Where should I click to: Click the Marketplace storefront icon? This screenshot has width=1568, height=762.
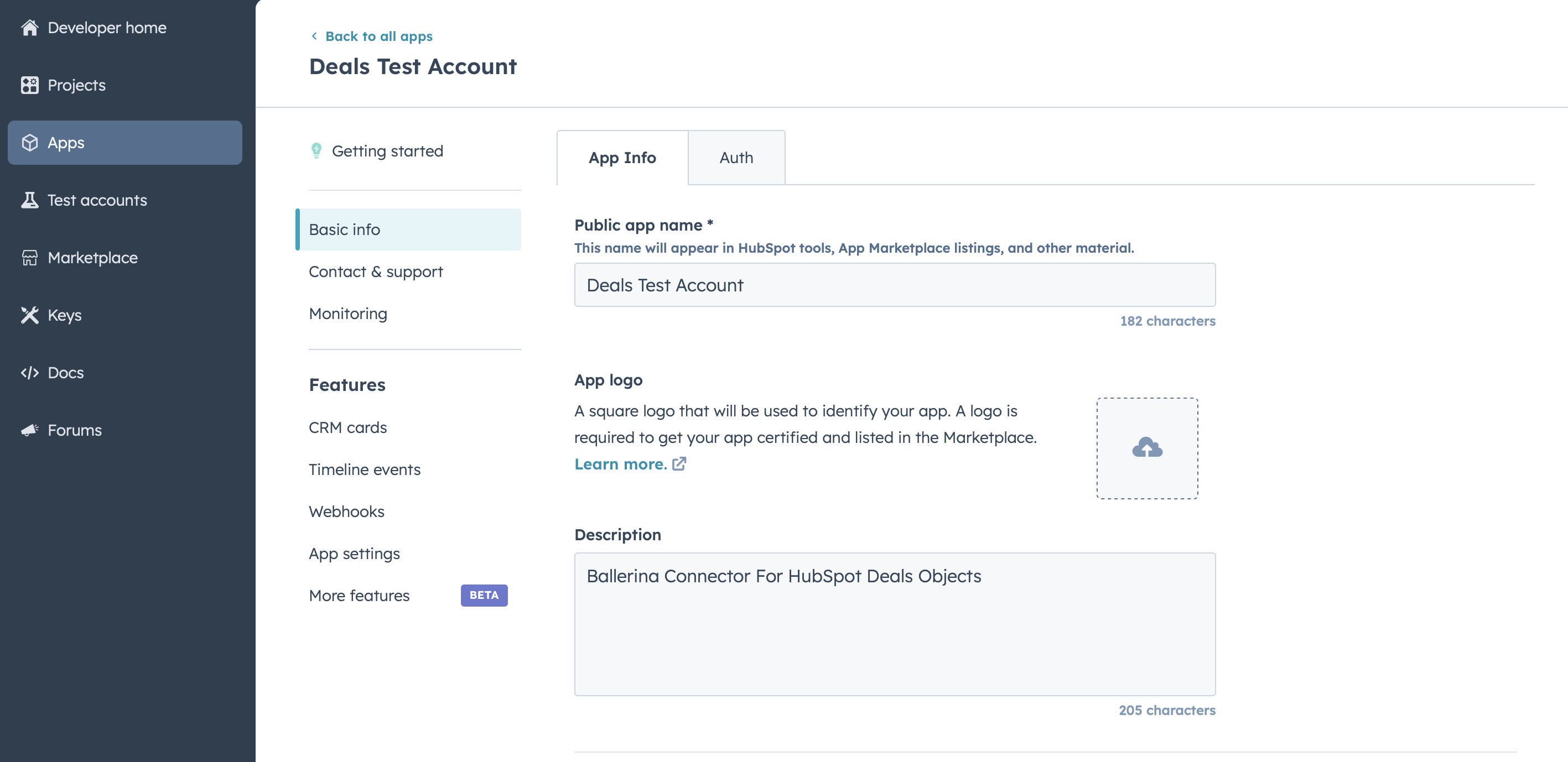click(x=29, y=258)
